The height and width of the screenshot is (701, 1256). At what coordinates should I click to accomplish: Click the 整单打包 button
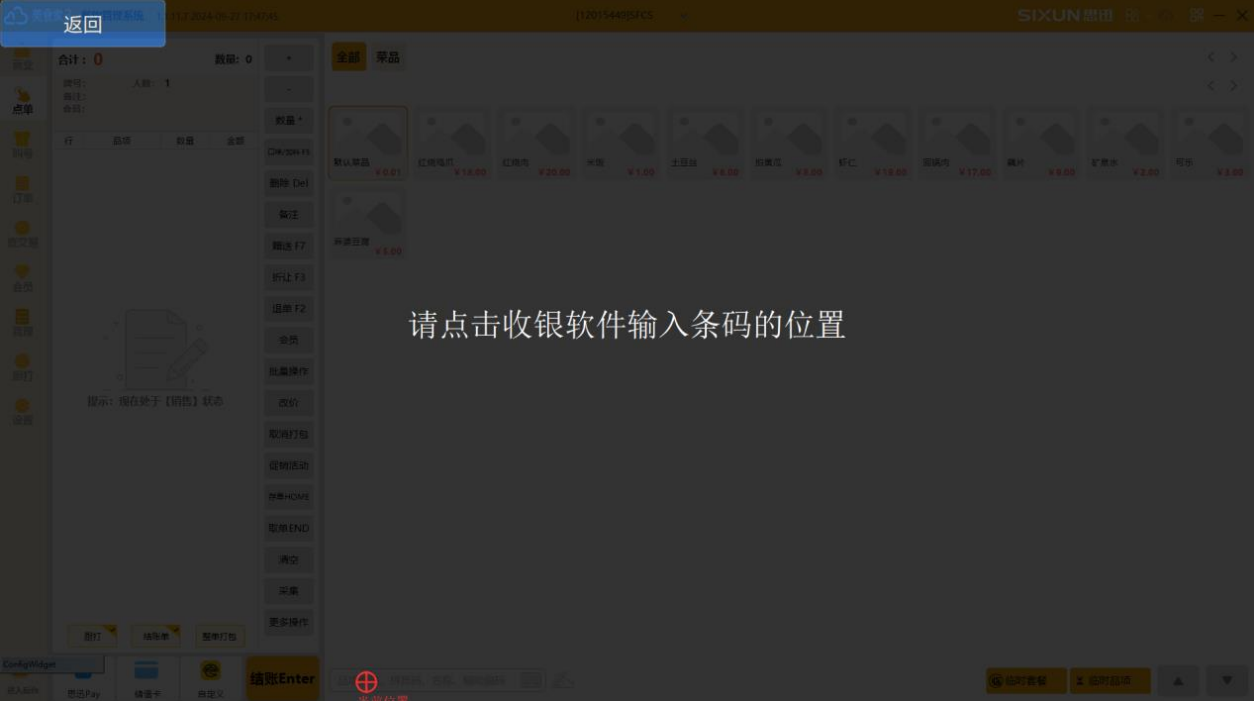click(x=220, y=636)
